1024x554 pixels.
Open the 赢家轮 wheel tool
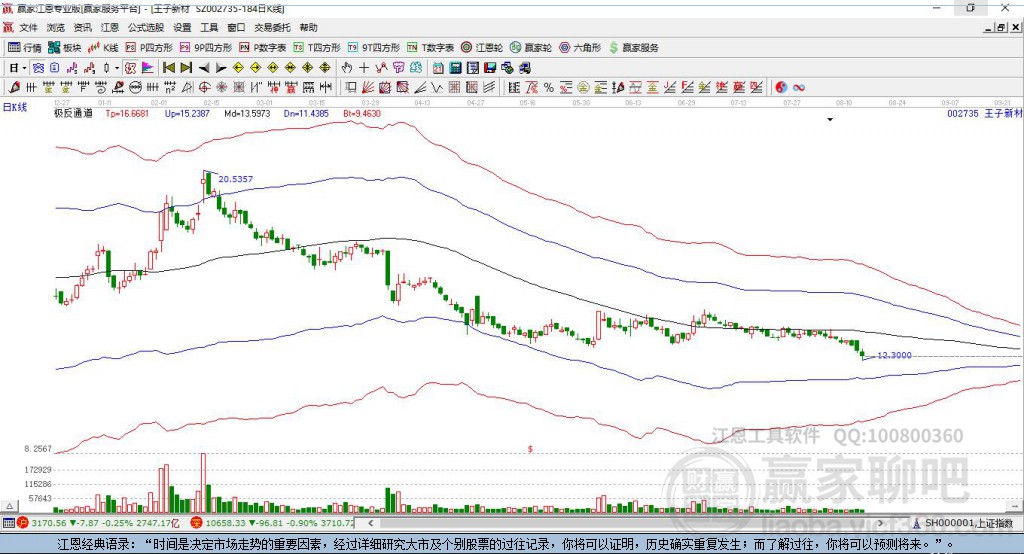click(531, 48)
